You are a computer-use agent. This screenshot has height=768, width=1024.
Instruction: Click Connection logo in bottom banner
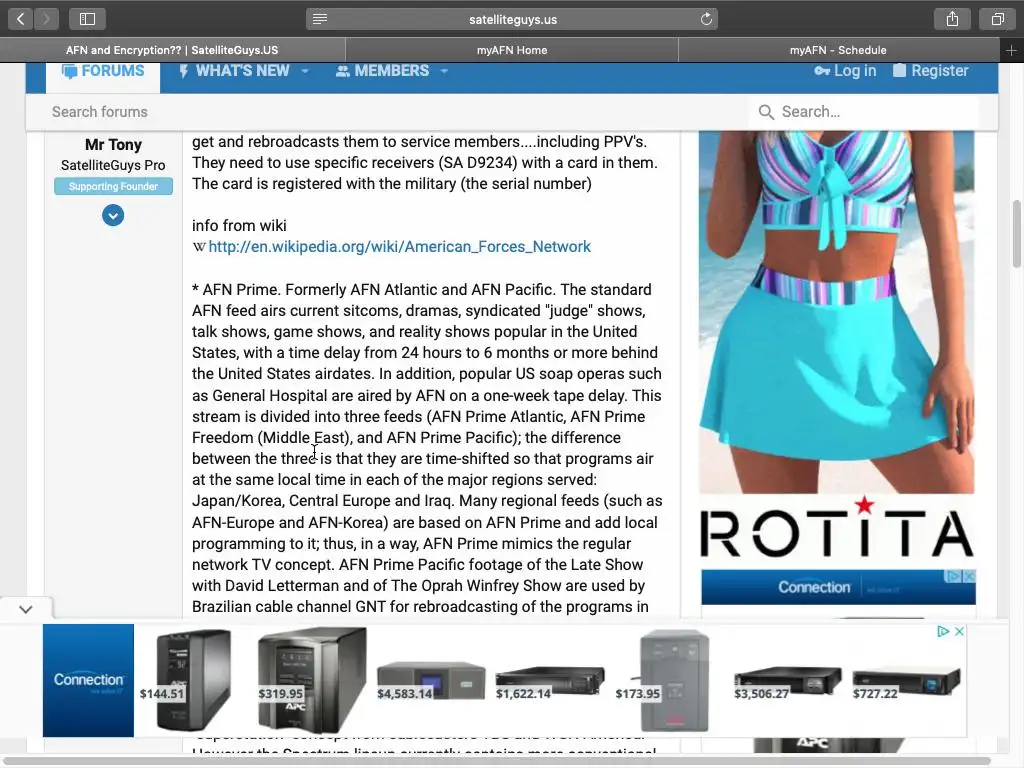pyautogui.click(x=88, y=680)
